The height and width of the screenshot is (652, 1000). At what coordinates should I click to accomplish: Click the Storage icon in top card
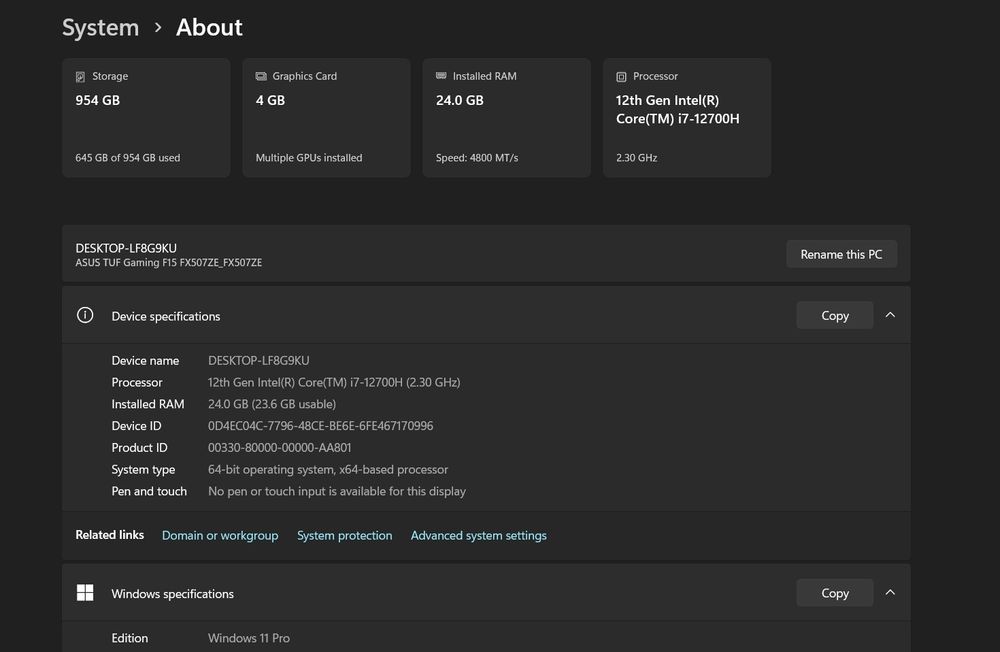81,77
